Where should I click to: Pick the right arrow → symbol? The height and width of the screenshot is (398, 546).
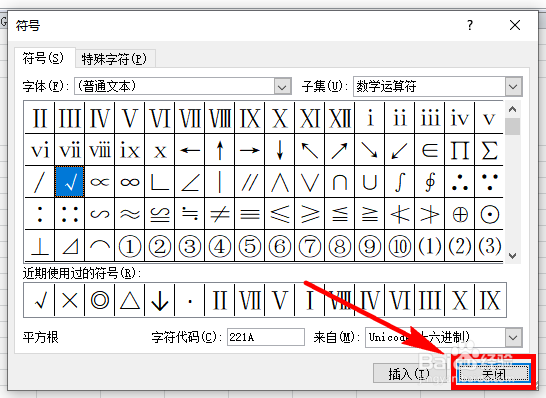coord(249,150)
